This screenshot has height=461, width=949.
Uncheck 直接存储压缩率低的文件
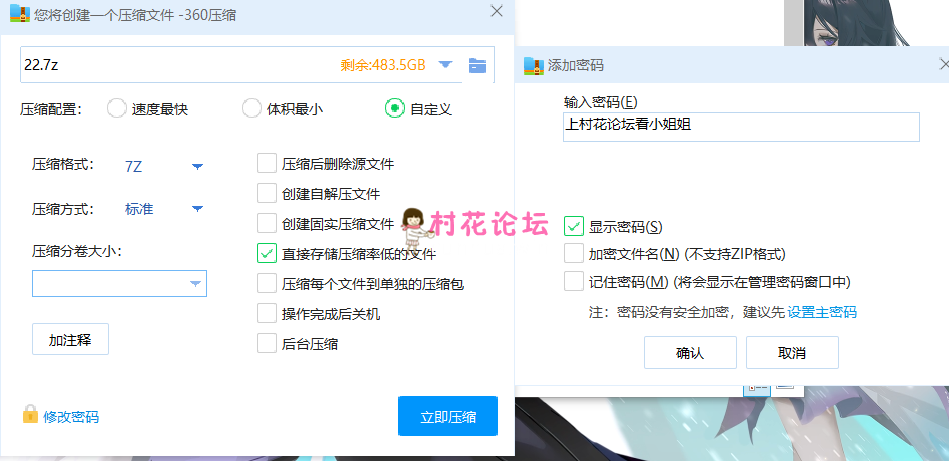(x=267, y=253)
